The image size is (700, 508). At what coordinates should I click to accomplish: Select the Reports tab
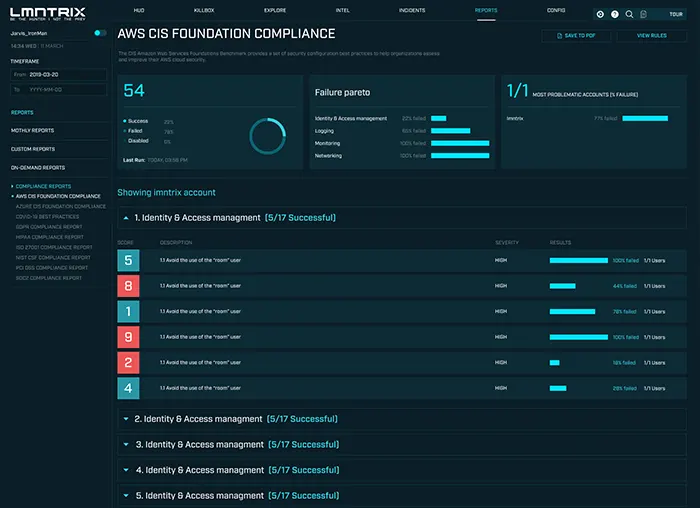[x=486, y=10]
